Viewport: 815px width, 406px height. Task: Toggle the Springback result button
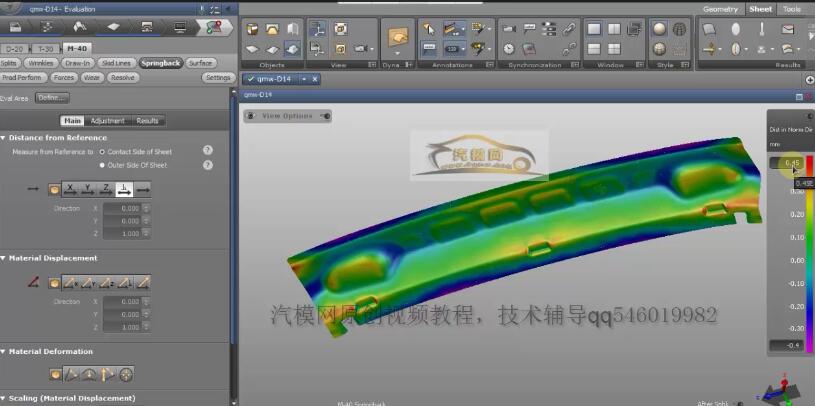tap(160, 63)
